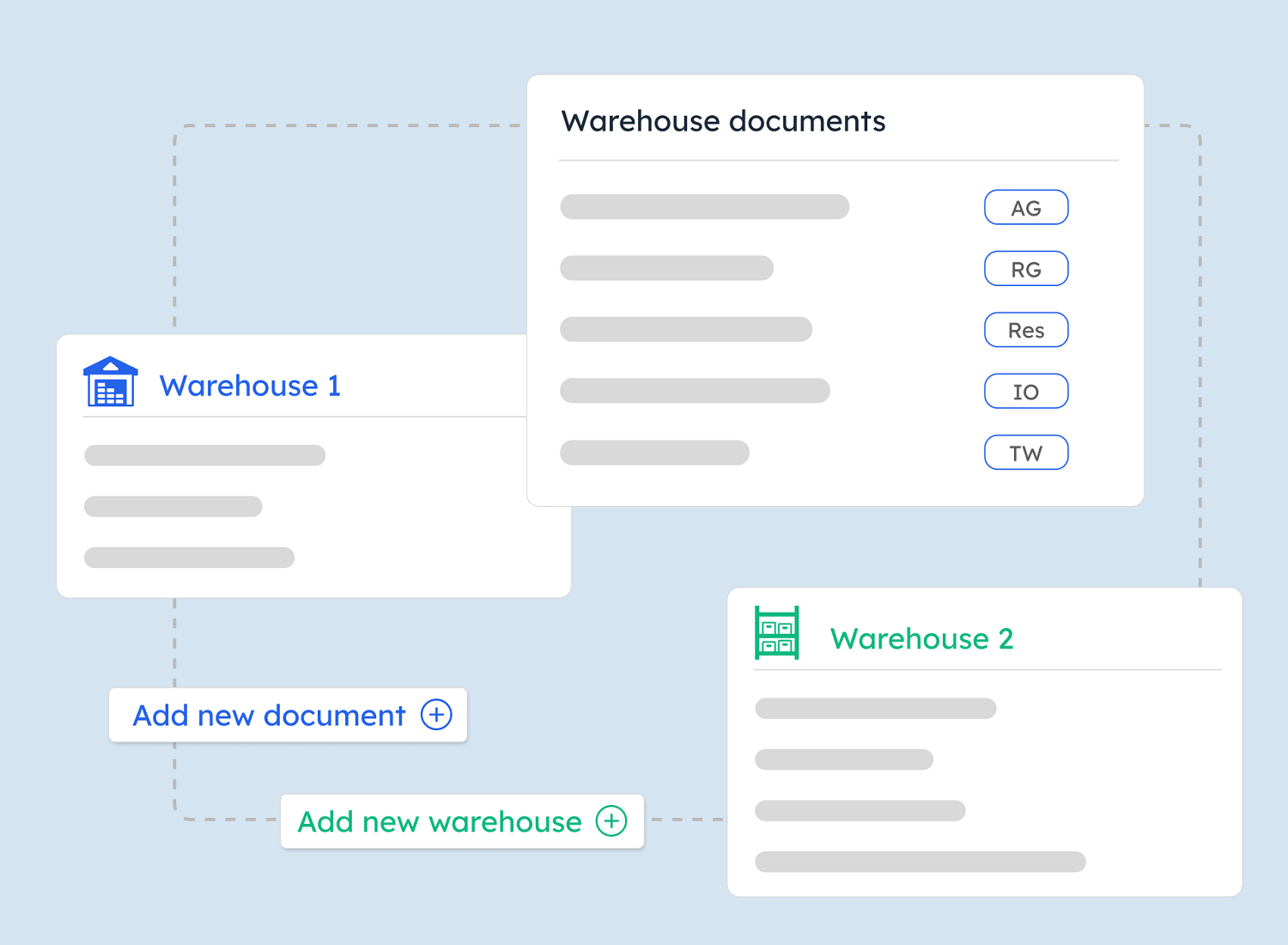The height and width of the screenshot is (945, 1288).
Task: Open the Warehouse documents panel header
Action: (x=724, y=120)
